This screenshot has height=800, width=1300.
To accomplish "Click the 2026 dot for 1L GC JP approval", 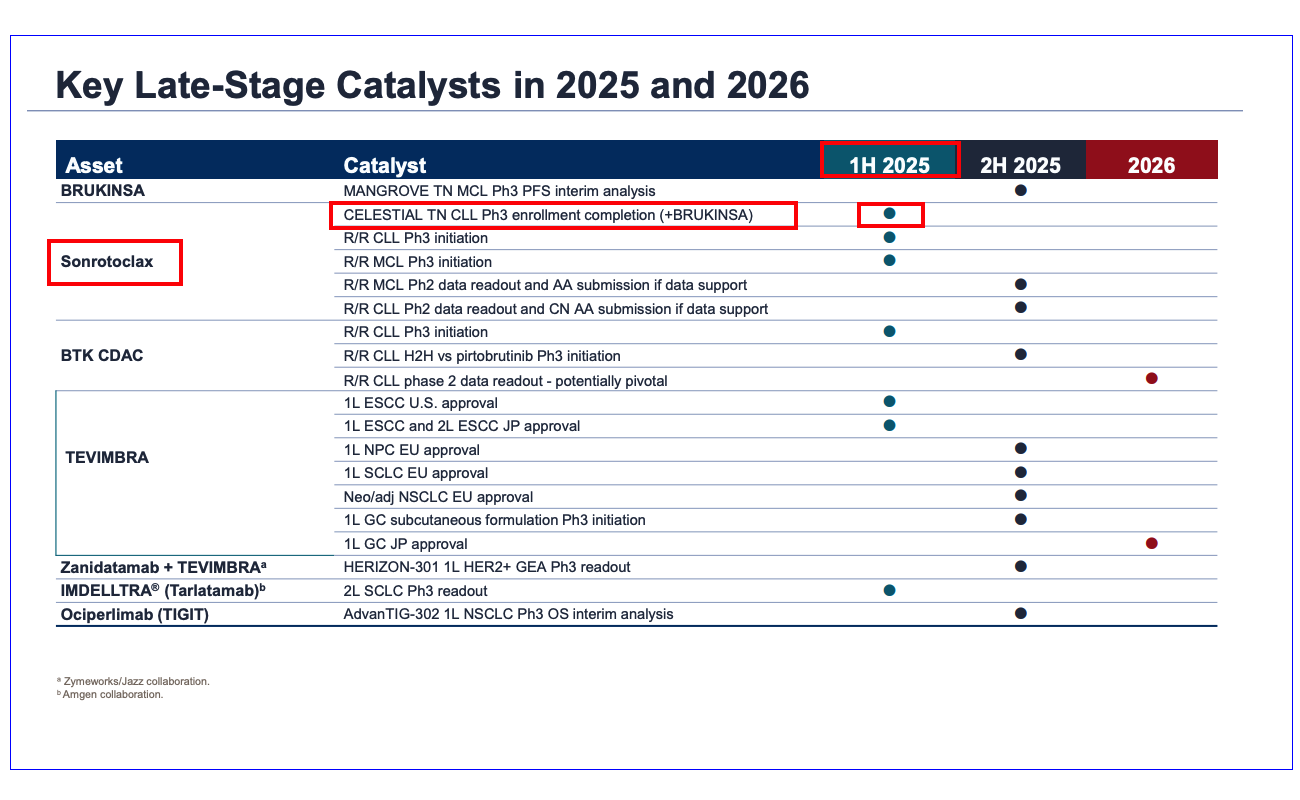I will coord(1152,543).
